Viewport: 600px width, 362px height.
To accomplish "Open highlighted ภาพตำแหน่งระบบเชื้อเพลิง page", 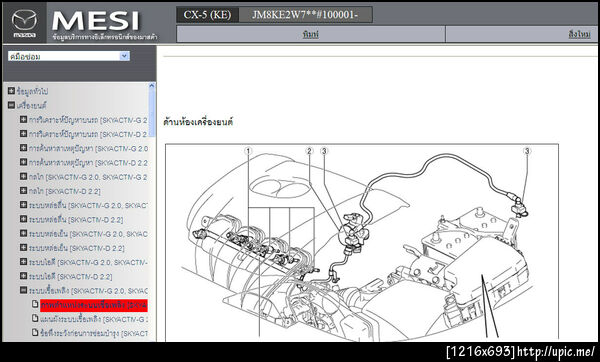I will point(94,305).
